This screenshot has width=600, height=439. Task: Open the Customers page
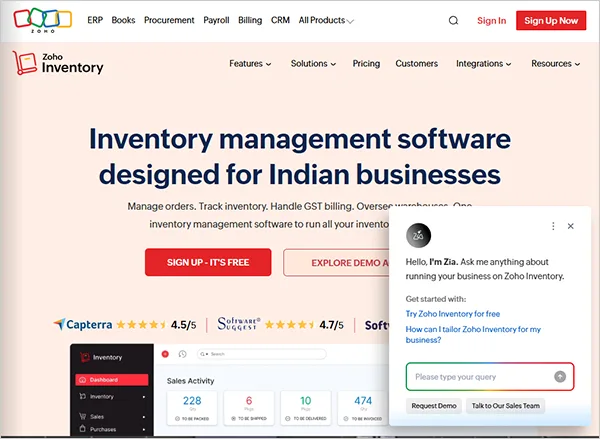click(416, 64)
